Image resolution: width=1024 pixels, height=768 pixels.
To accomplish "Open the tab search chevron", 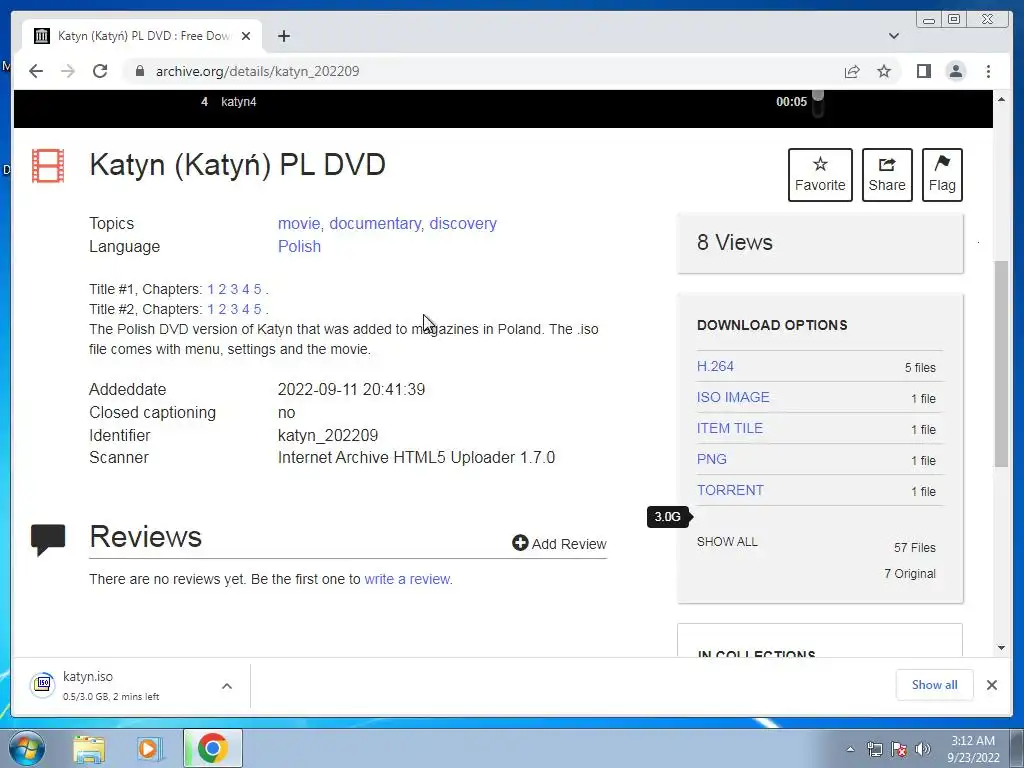I will tap(893, 36).
